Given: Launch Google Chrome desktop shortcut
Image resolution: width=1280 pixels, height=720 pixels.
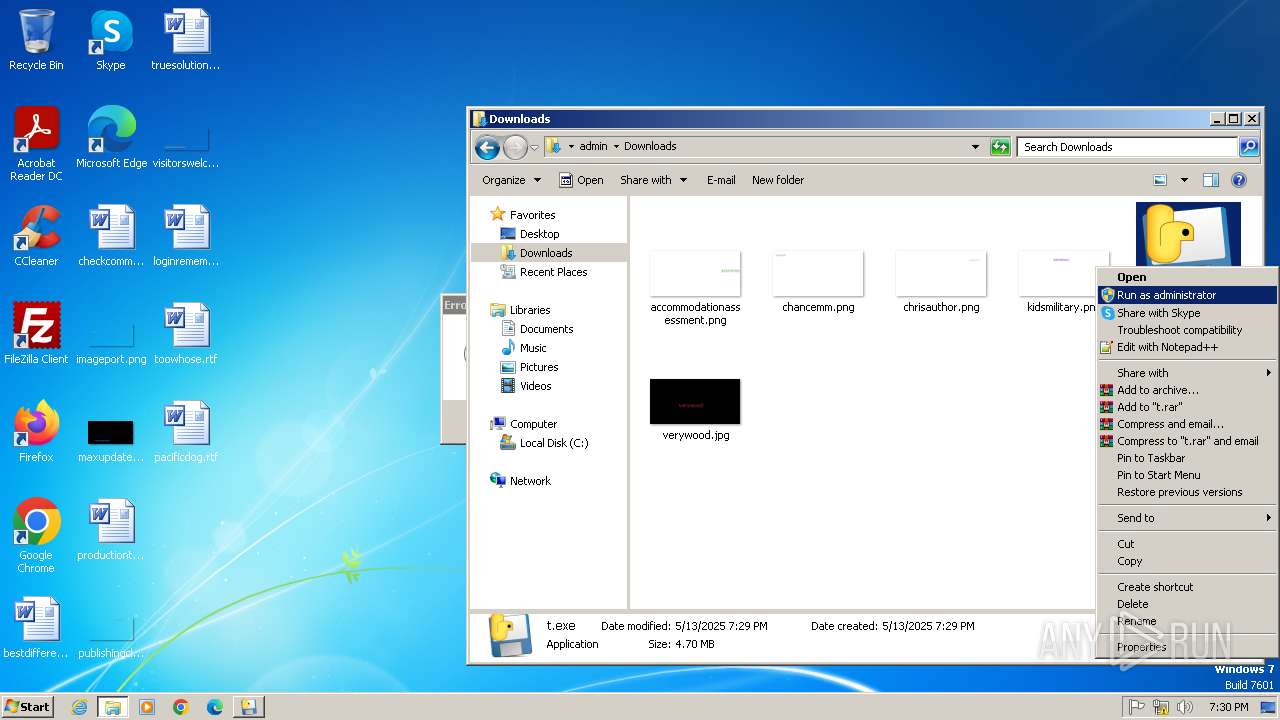Looking at the screenshot, I should (36, 536).
